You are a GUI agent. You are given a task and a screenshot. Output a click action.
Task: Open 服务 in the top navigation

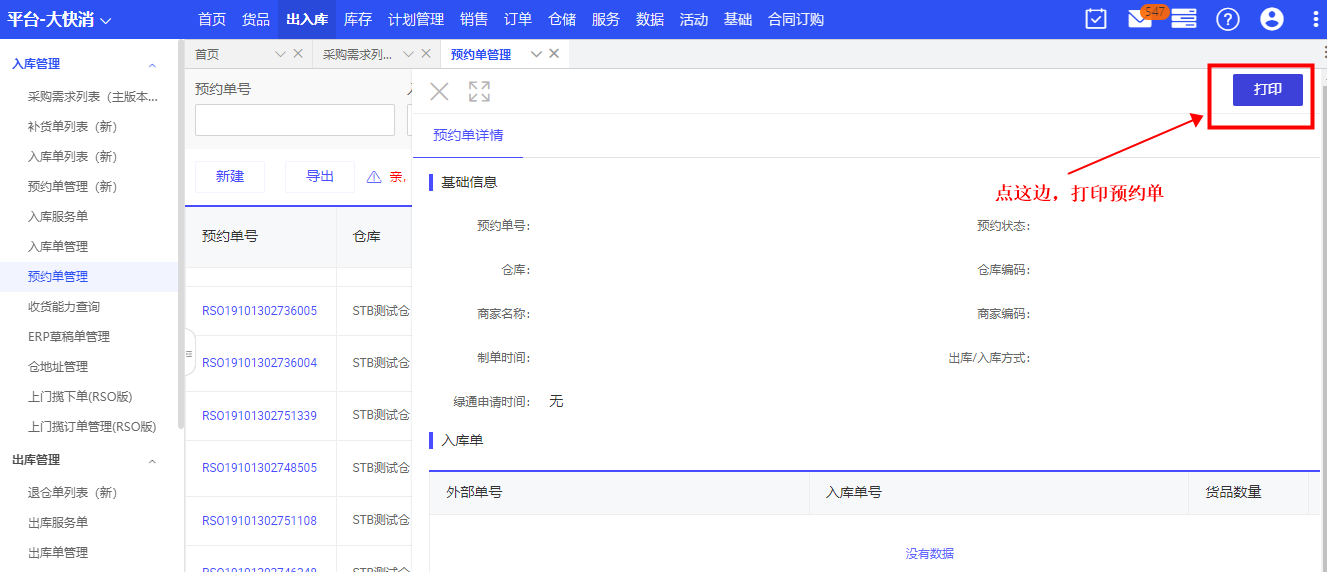[606, 20]
